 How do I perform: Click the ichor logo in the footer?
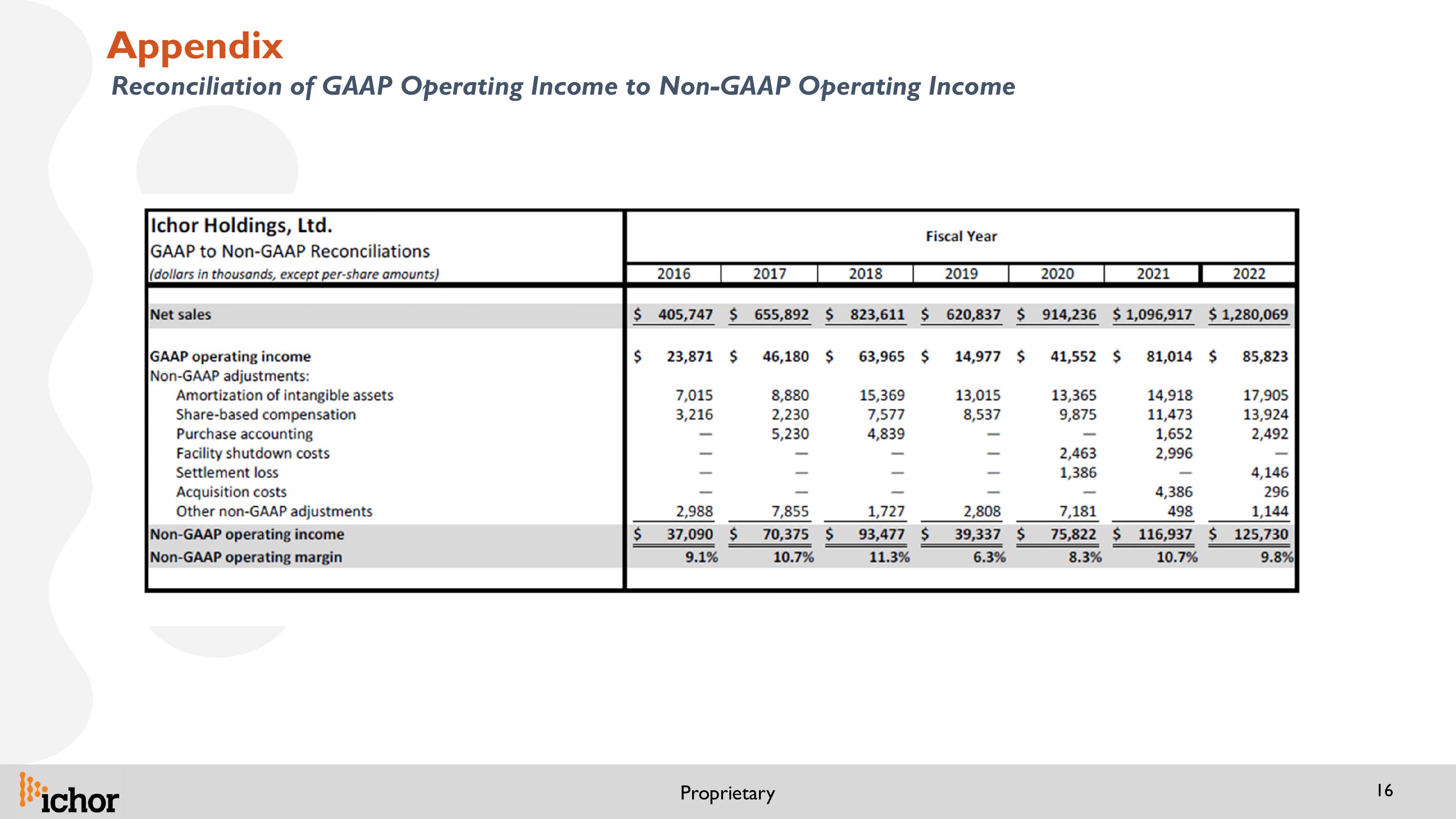click(x=69, y=793)
